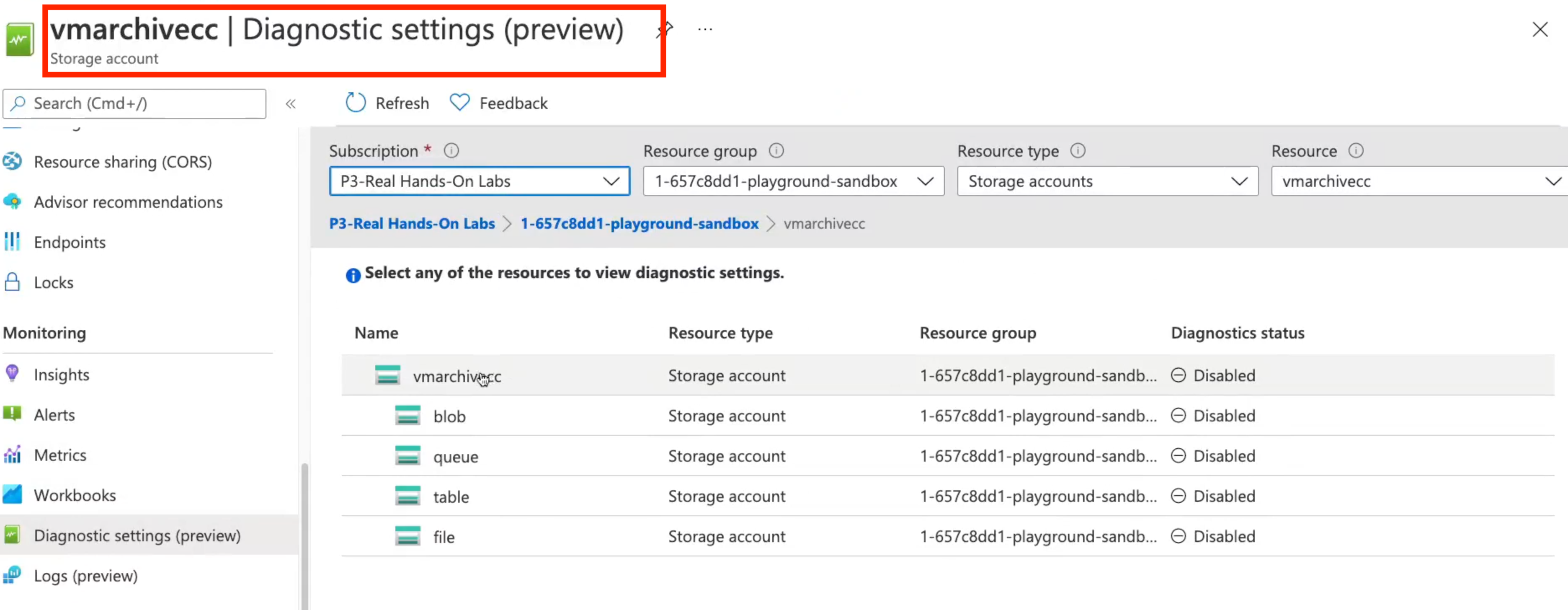Click the Resource type column header

click(720, 333)
